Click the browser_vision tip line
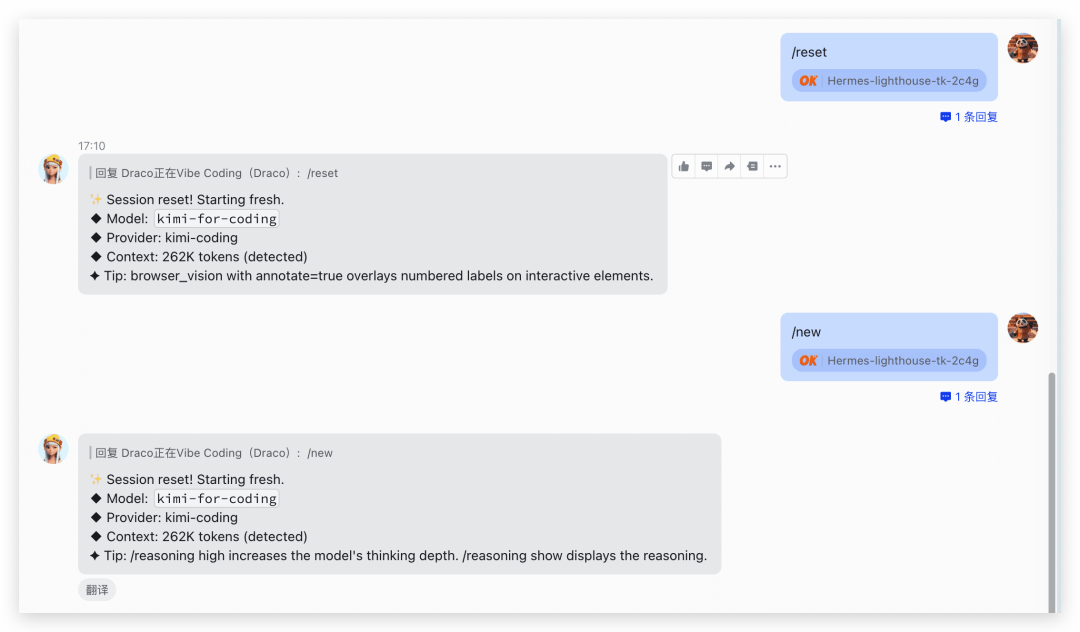The image size is (1080, 632). pos(372,275)
